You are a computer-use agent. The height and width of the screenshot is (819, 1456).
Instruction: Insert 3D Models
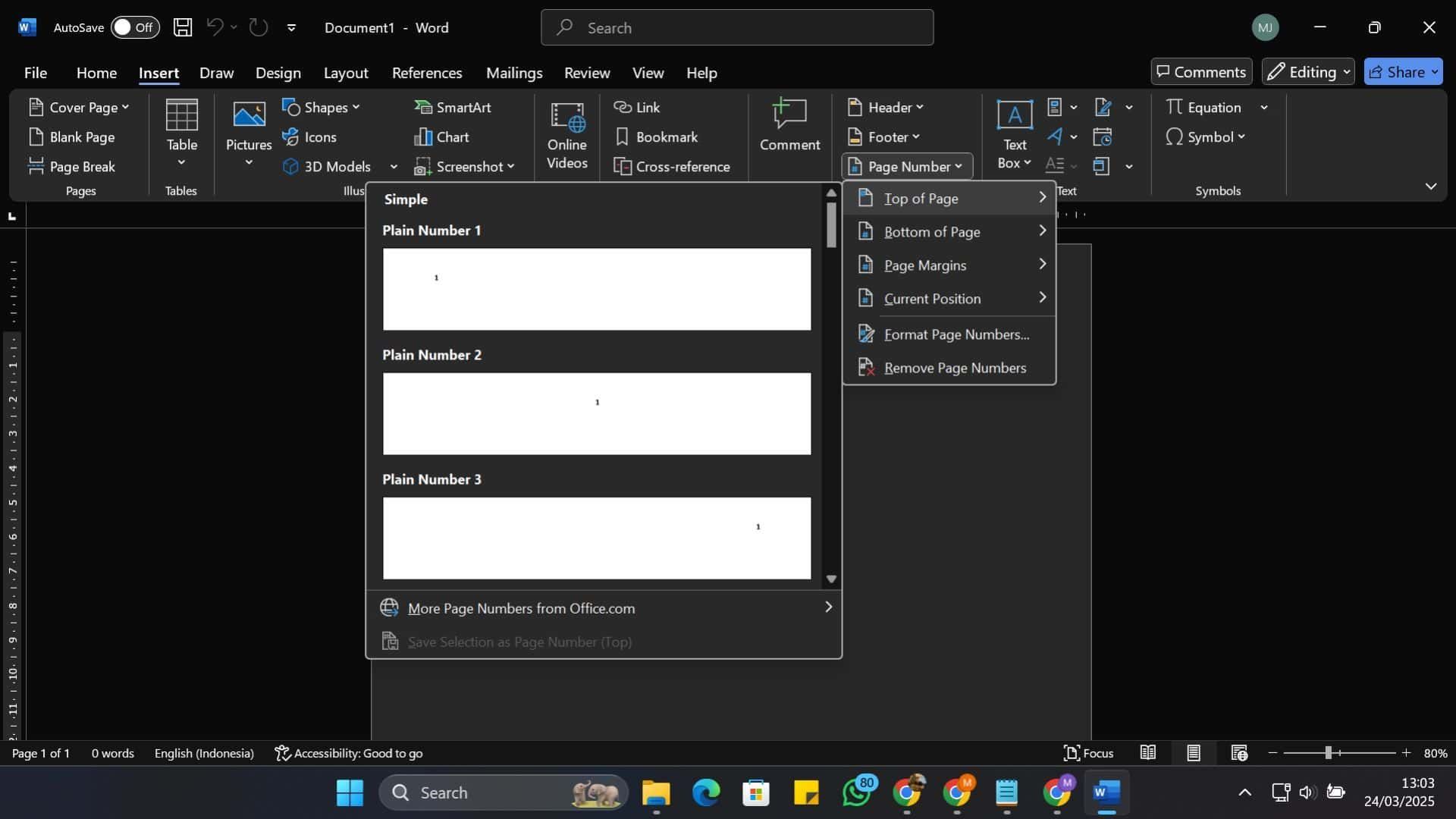click(x=327, y=166)
